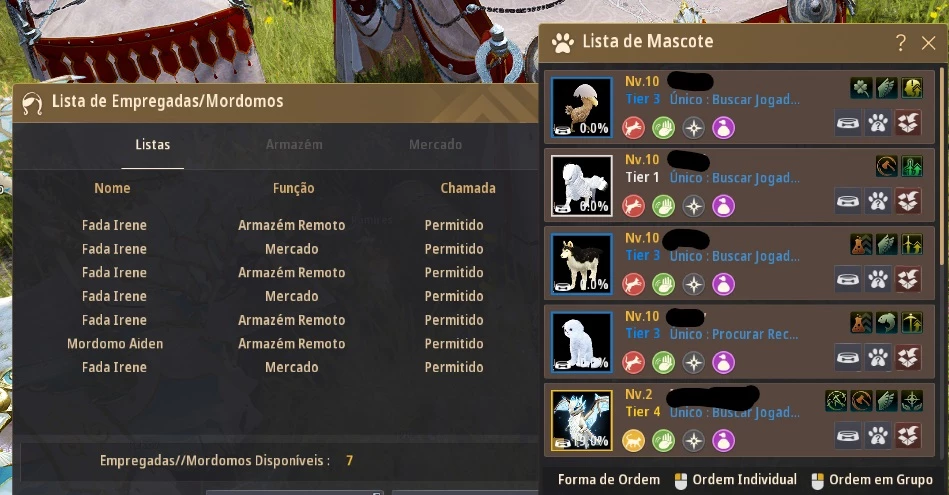Toggle the purple figure icon on white dog row
This screenshot has height=495, width=949.
point(723,362)
